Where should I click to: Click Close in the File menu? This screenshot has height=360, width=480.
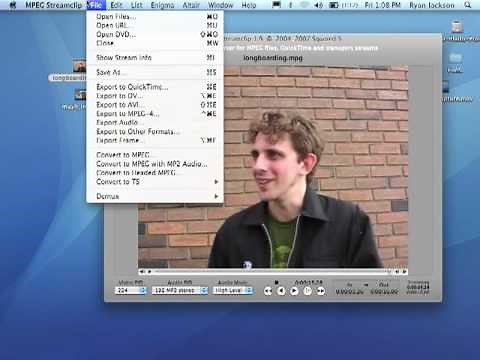coord(155,43)
